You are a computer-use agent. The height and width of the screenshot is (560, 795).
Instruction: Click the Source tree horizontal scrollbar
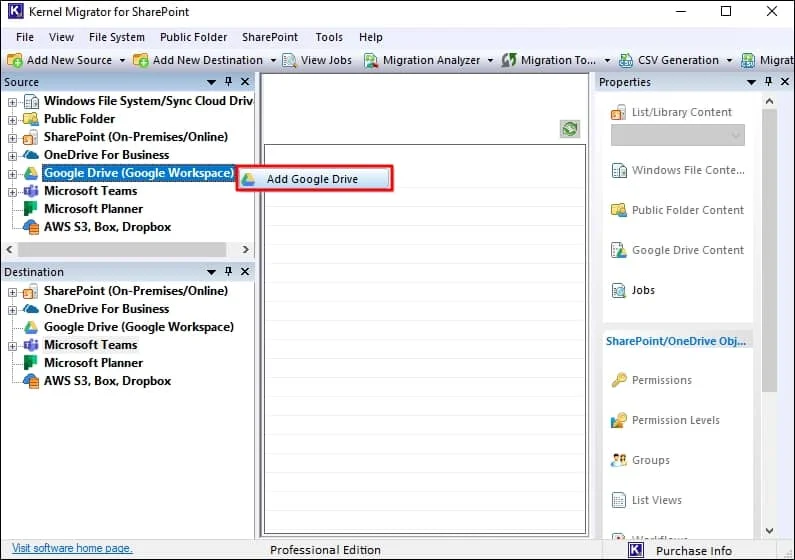[x=122, y=249]
